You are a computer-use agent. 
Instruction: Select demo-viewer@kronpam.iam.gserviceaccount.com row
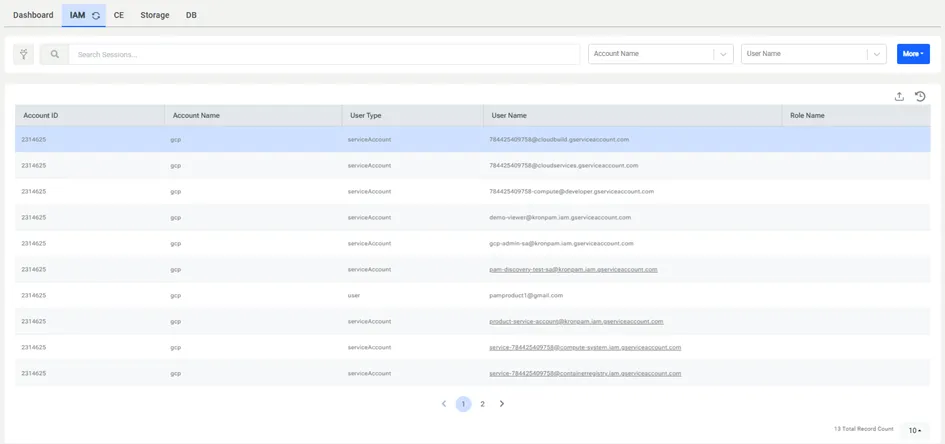coord(472,217)
